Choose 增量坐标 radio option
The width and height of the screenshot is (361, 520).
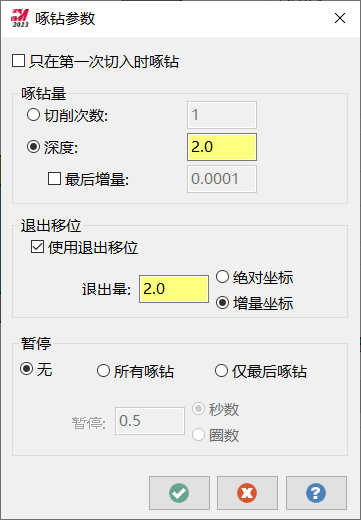pos(222,303)
